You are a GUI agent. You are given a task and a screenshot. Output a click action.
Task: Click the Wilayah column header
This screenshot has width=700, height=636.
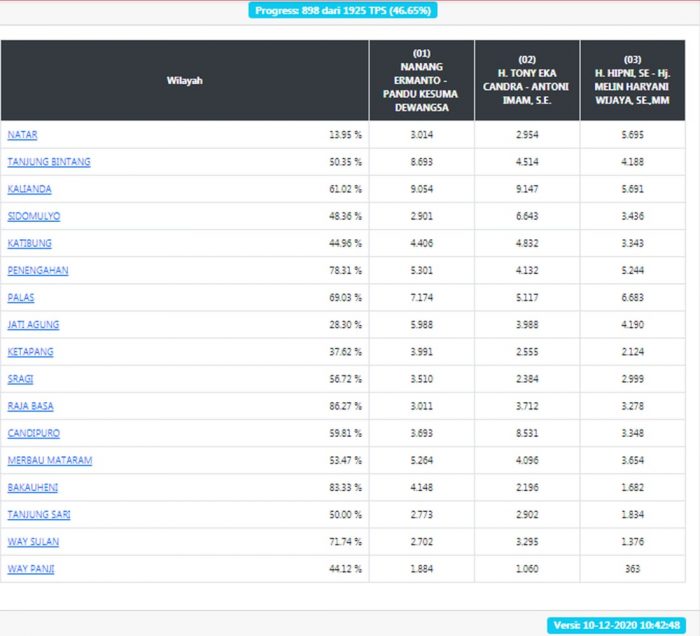pyautogui.click(x=184, y=81)
